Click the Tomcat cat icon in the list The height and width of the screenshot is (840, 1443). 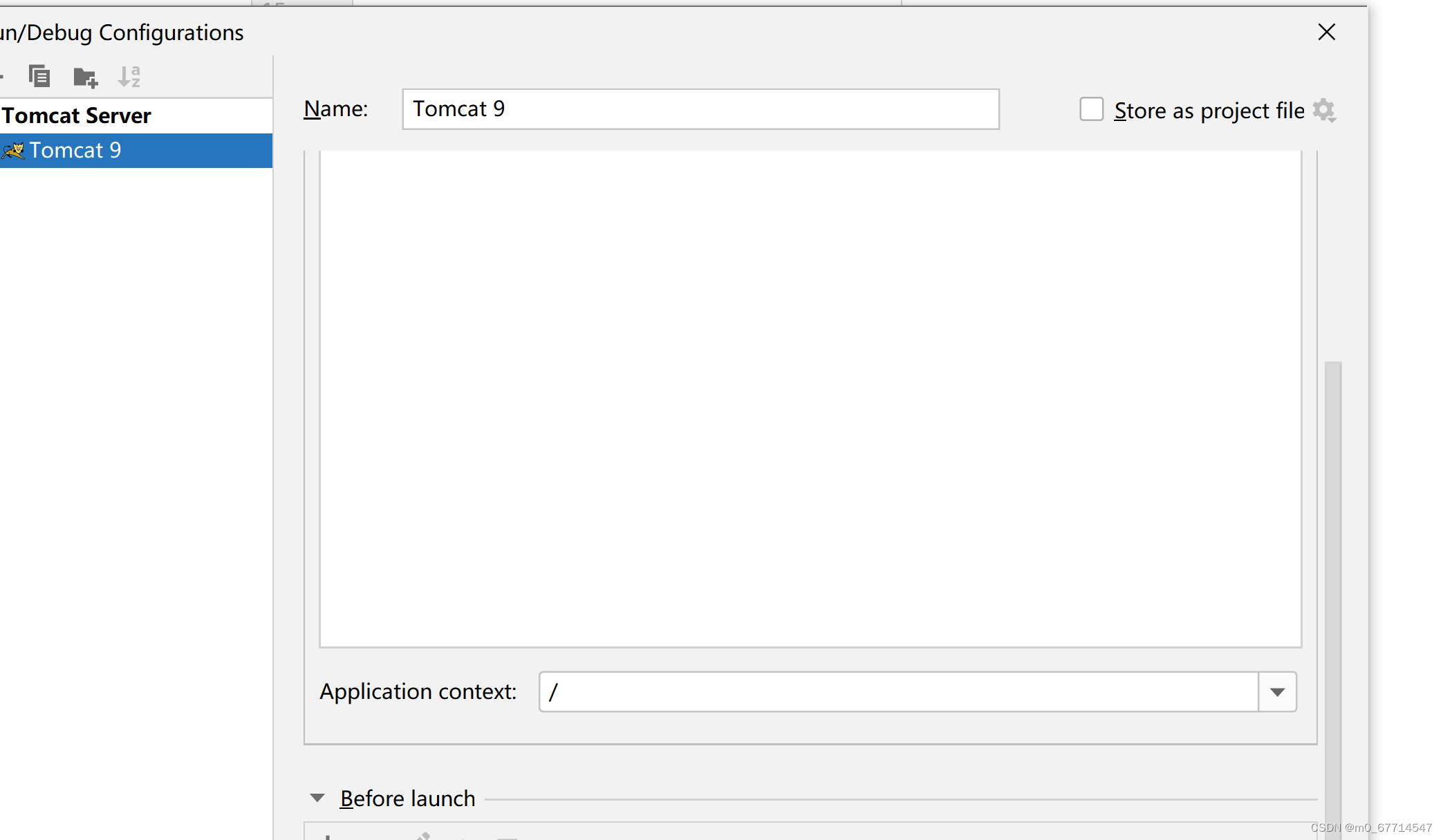click(14, 150)
